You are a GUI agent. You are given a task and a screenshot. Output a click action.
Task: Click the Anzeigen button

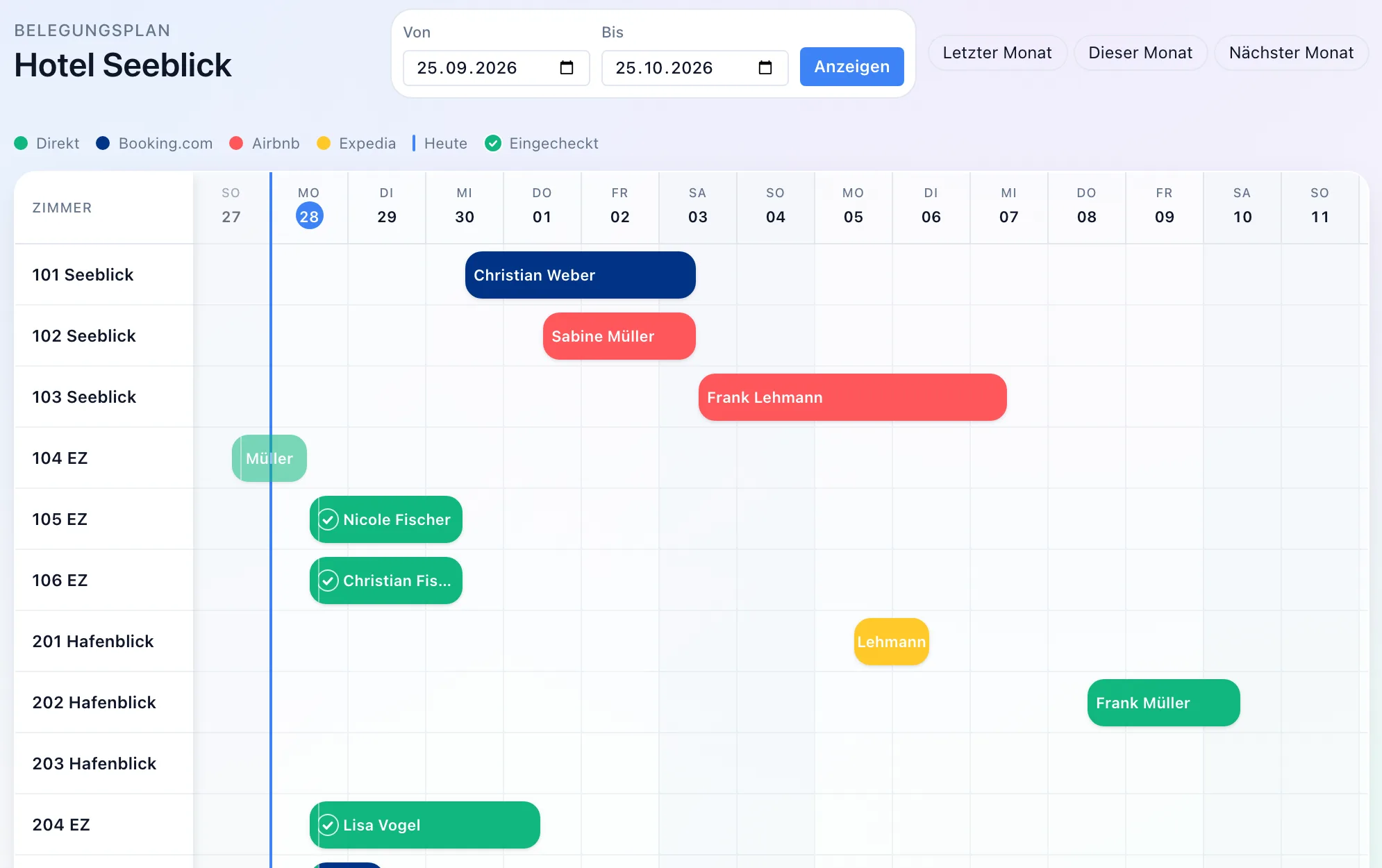851,67
